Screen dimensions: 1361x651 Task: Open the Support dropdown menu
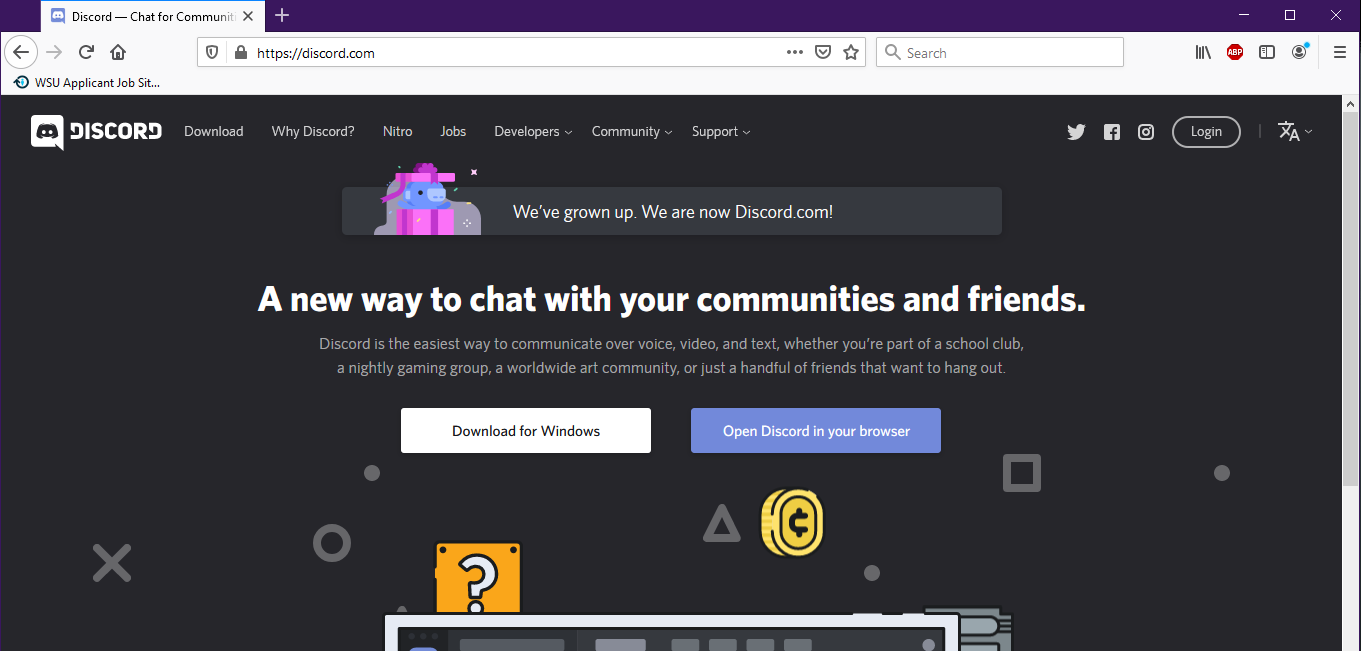720,132
